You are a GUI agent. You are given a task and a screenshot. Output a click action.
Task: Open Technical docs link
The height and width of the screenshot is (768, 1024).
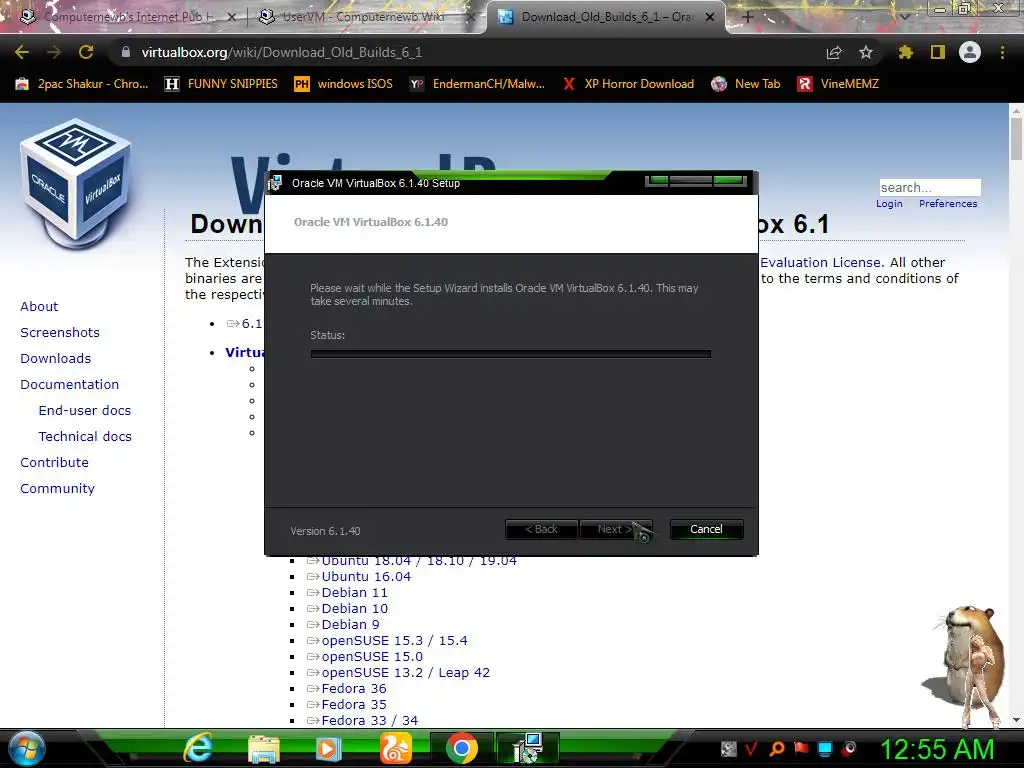point(85,437)
